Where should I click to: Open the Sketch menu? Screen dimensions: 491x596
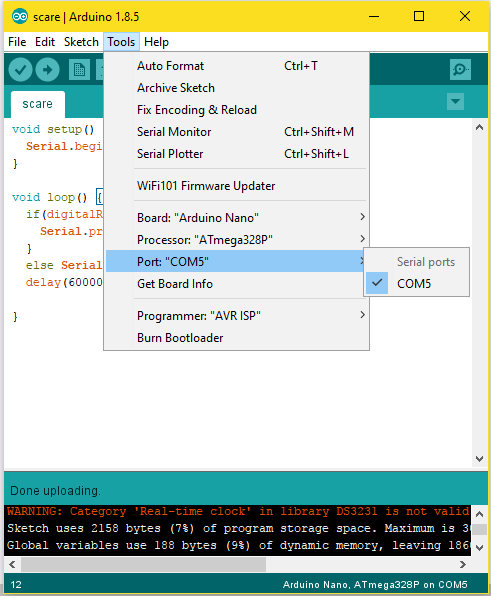pos(81,42)
